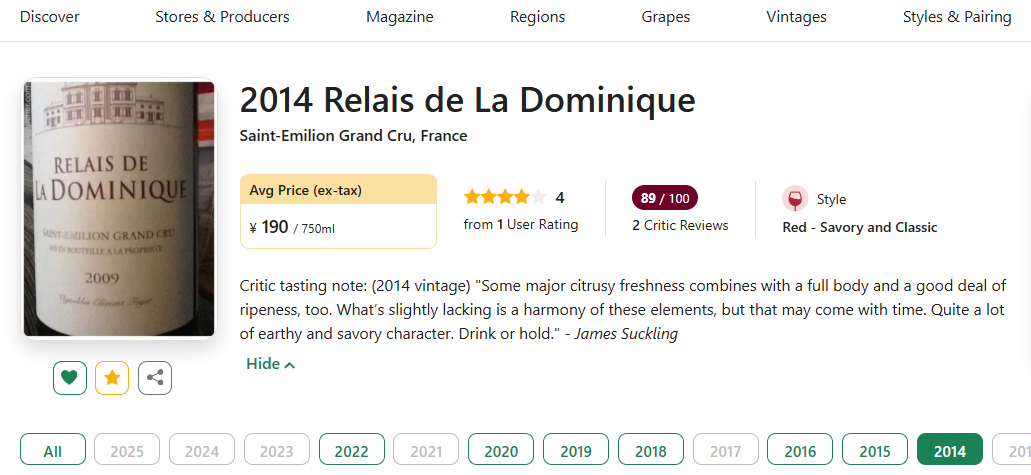This screenshot has height=475, width=1031.
Task: Open the 2 Critic Reviews link
Action: (680, 225)
